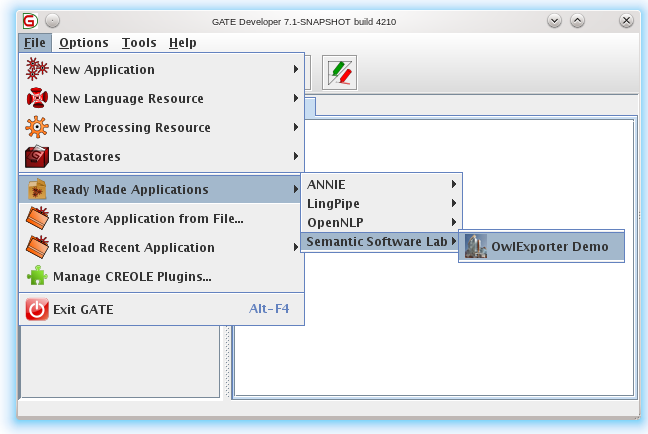Screen dimensions: 648x434
Task: Expand the OpenNLP submenu
Action: pyautogui.click(x=380, y=222)
